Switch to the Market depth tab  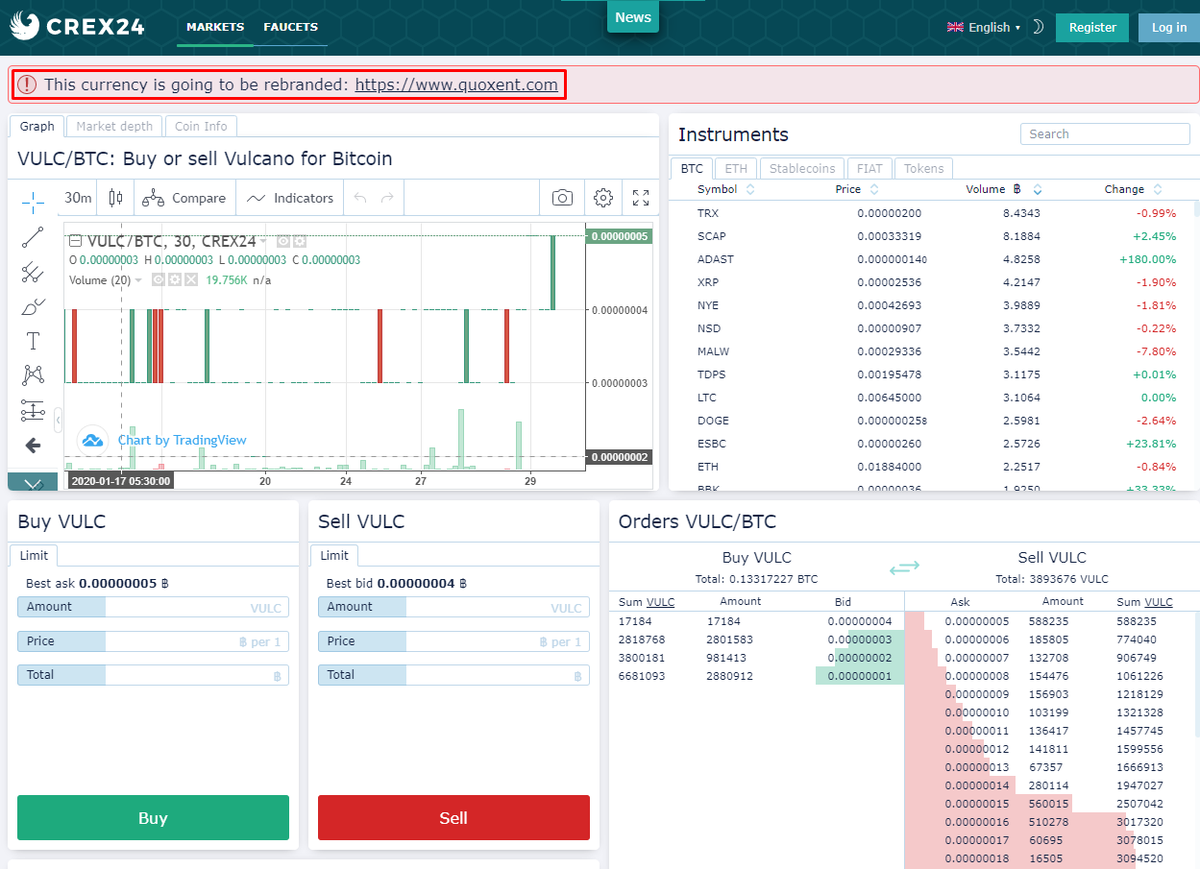tap(115, 126)
